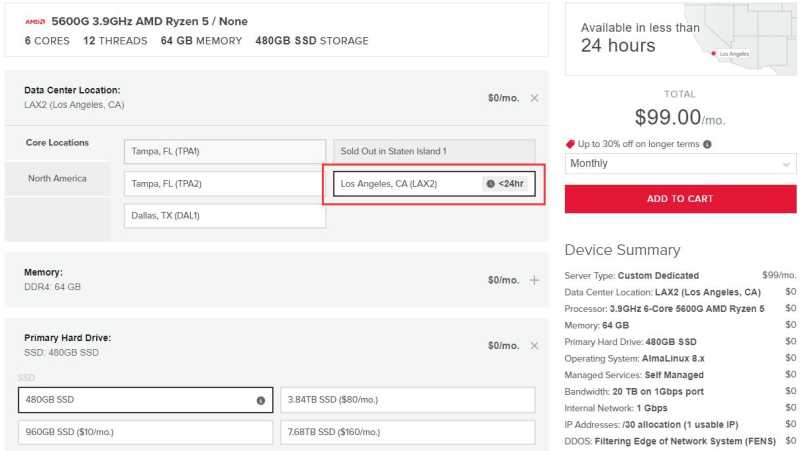The height and width of the screenshot is (451, 800).
Task: Click 'SSD: 480GB SSD' drive value
Action: tap(61, 353)
